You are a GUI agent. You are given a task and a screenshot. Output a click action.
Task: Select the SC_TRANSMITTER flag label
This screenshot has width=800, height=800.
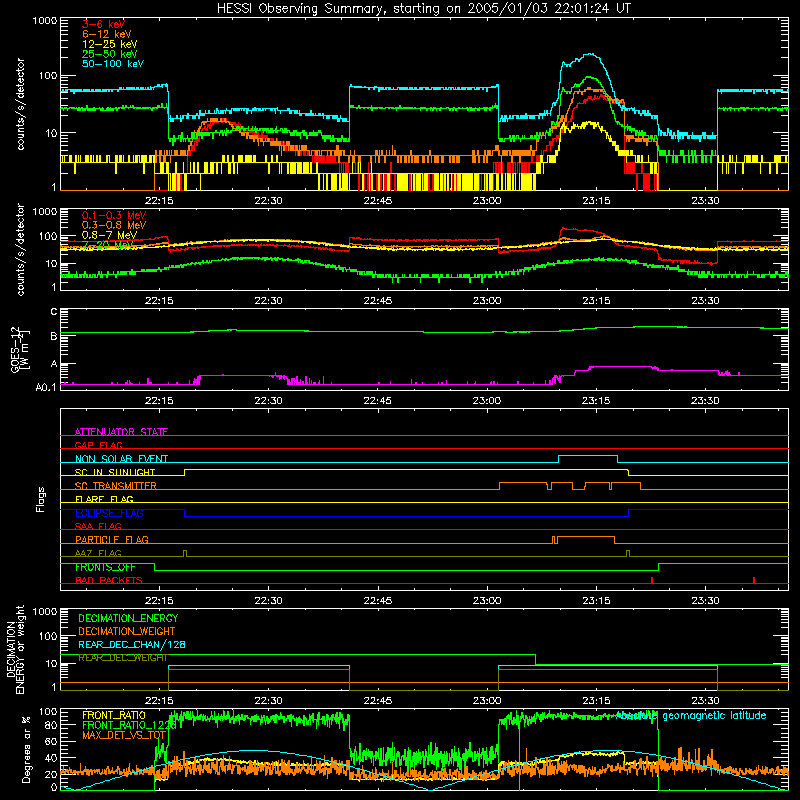115,486
